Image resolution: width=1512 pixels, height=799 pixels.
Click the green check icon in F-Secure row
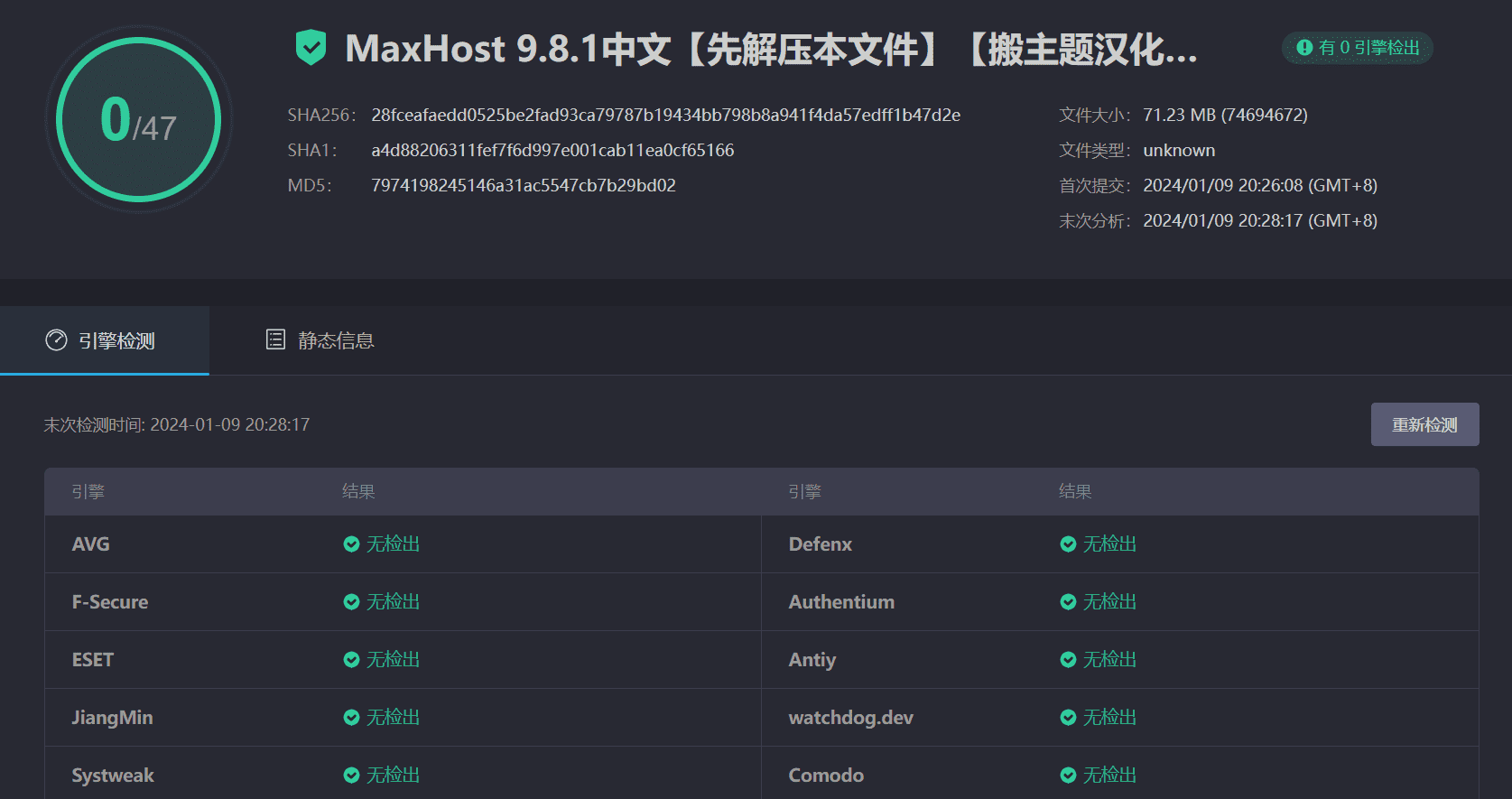click(x=351, y=601)
